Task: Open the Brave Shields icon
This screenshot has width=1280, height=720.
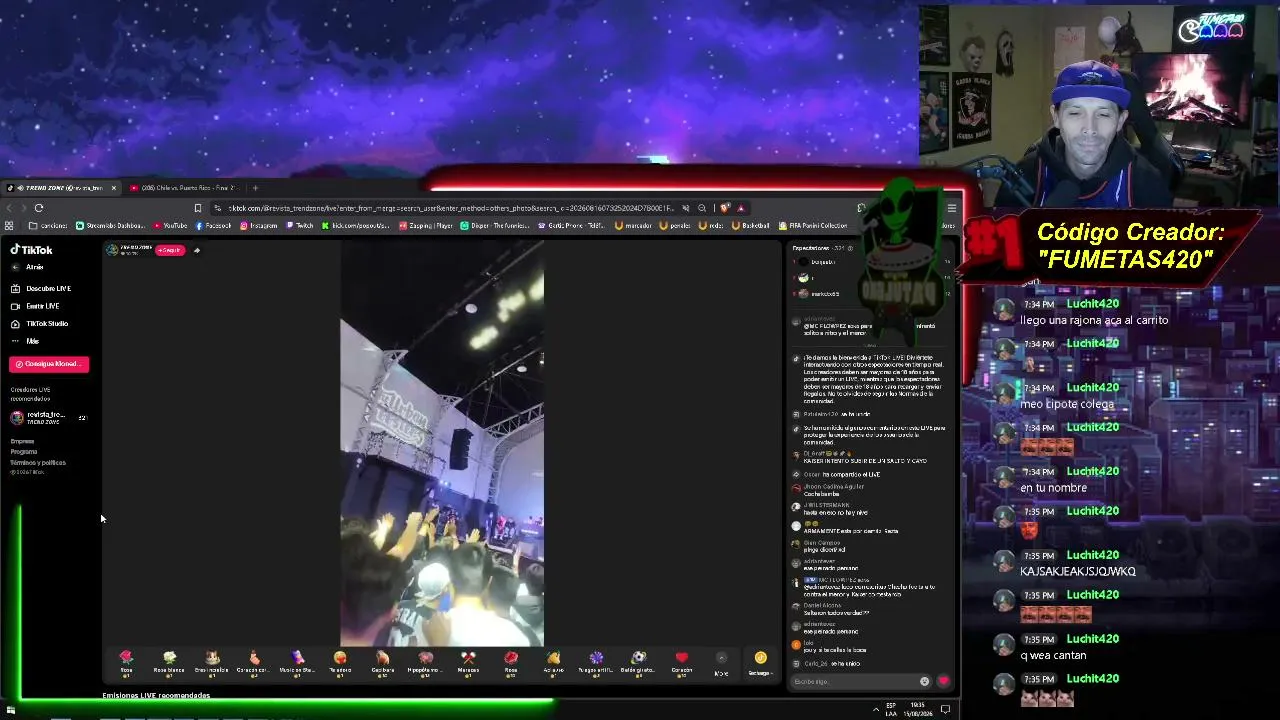Action: (725, 208)
